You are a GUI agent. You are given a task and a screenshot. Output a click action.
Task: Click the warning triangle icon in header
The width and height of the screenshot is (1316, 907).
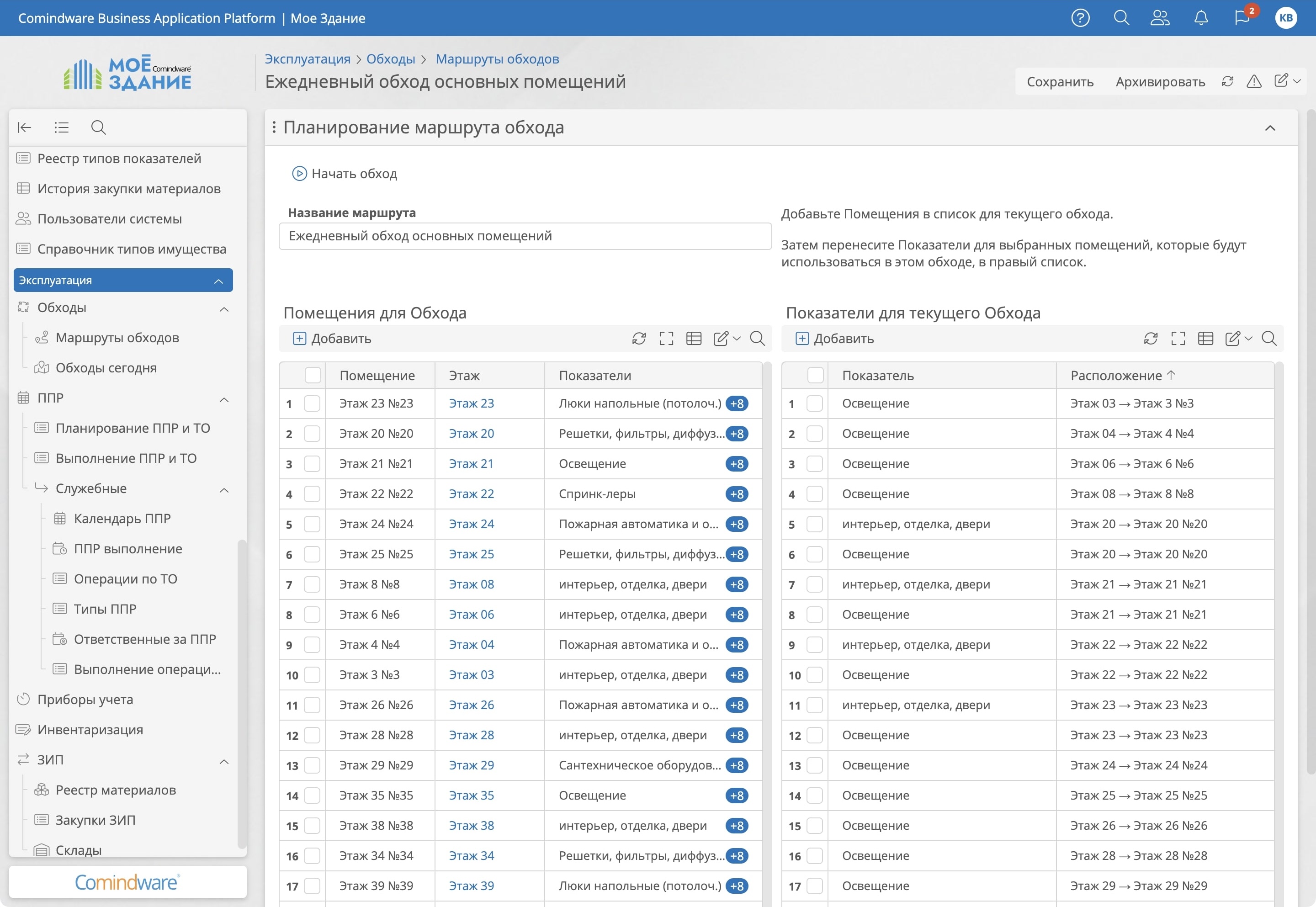pos(1254,81)
